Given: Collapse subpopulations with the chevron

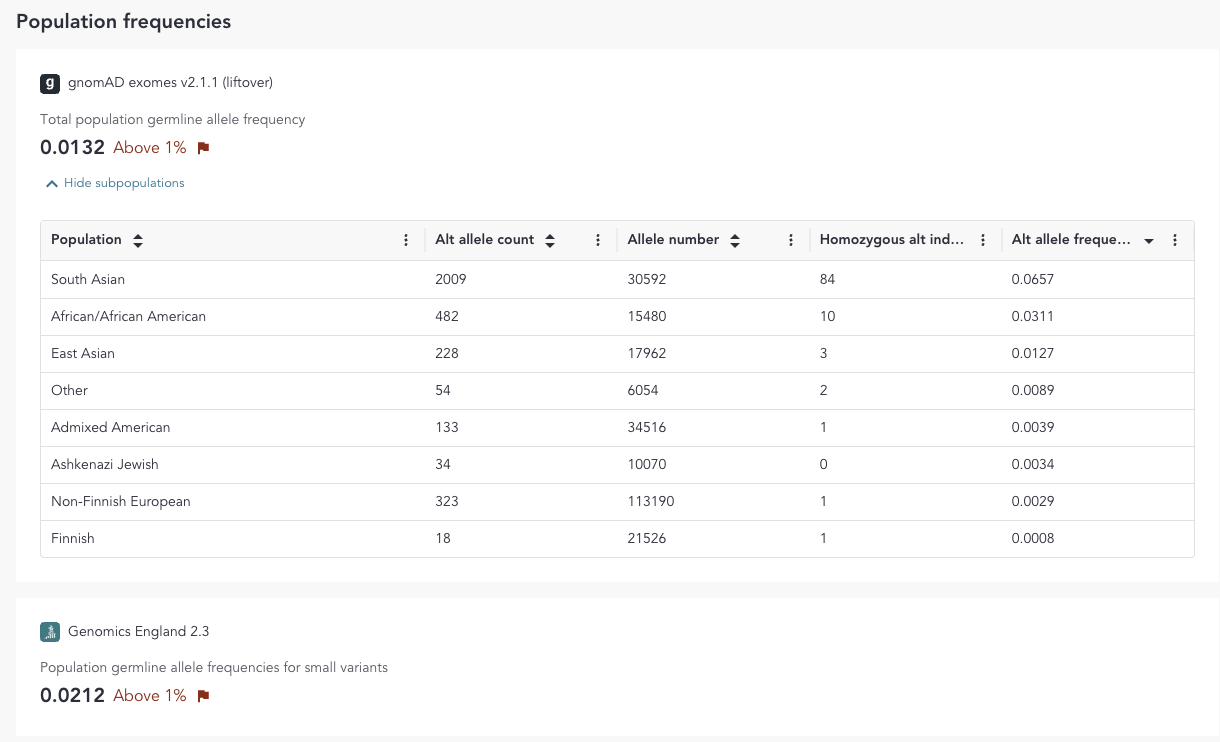Looking at the screenshot, I should (x=52, y=184).
